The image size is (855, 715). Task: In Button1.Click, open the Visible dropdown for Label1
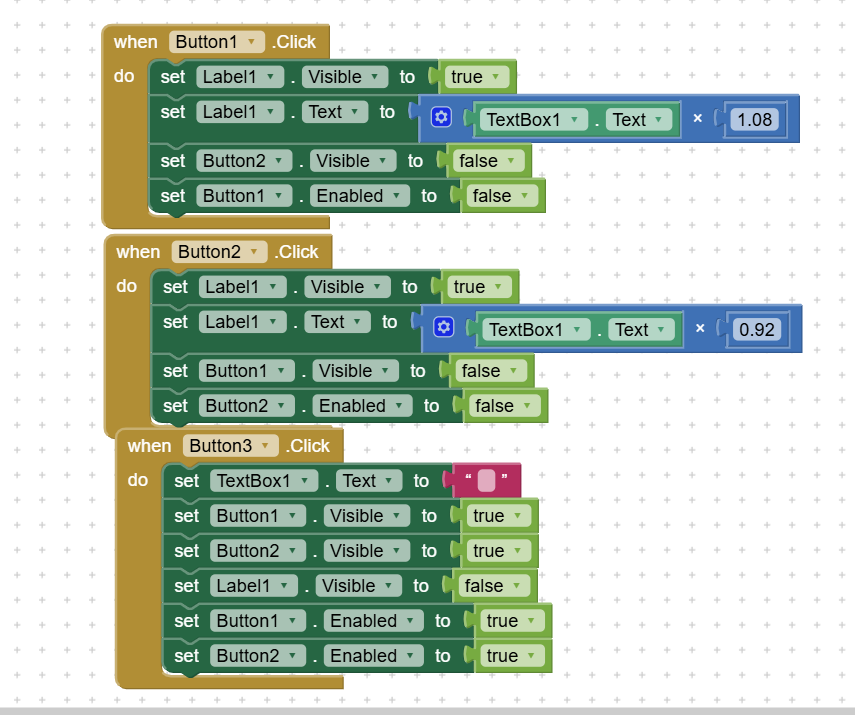tap(345, 77)
